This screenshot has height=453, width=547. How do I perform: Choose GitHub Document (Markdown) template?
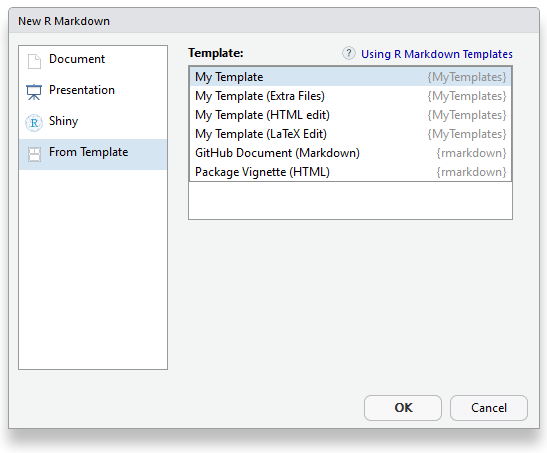coord(351,153)
